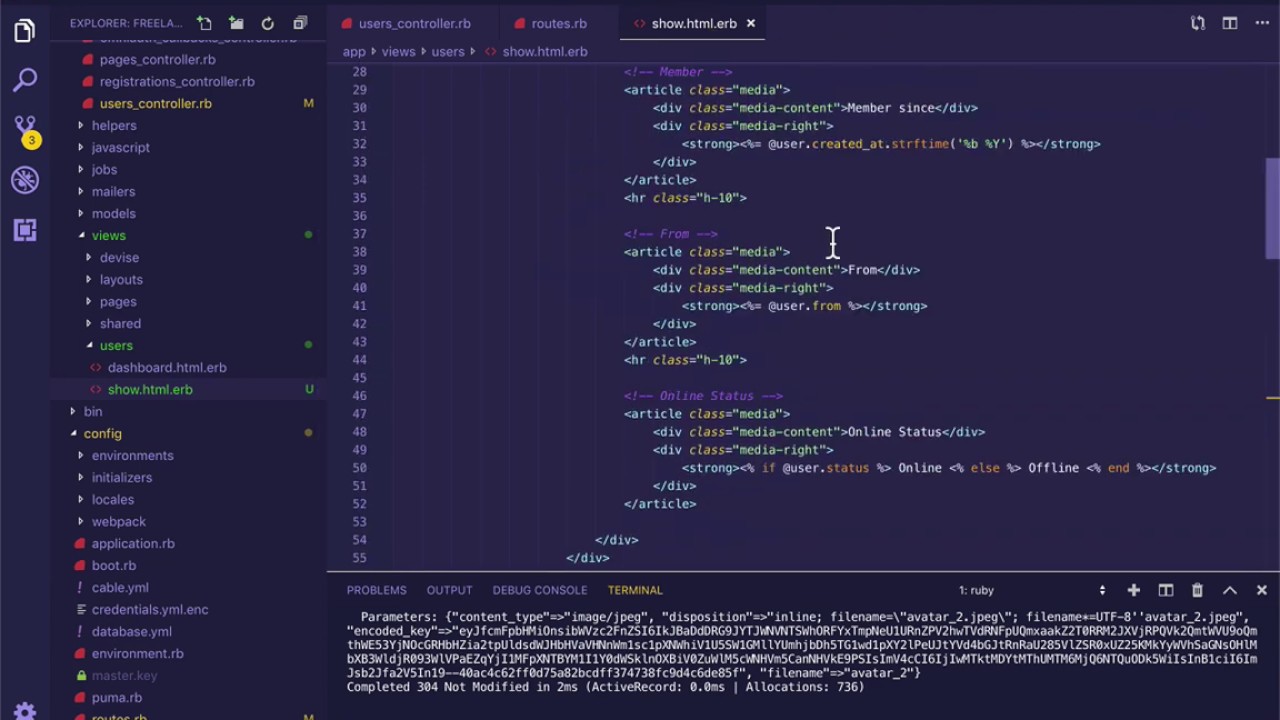Create a new file in Explorer header
This screenshot has height=720, width=1280.
tap(204, 23)
